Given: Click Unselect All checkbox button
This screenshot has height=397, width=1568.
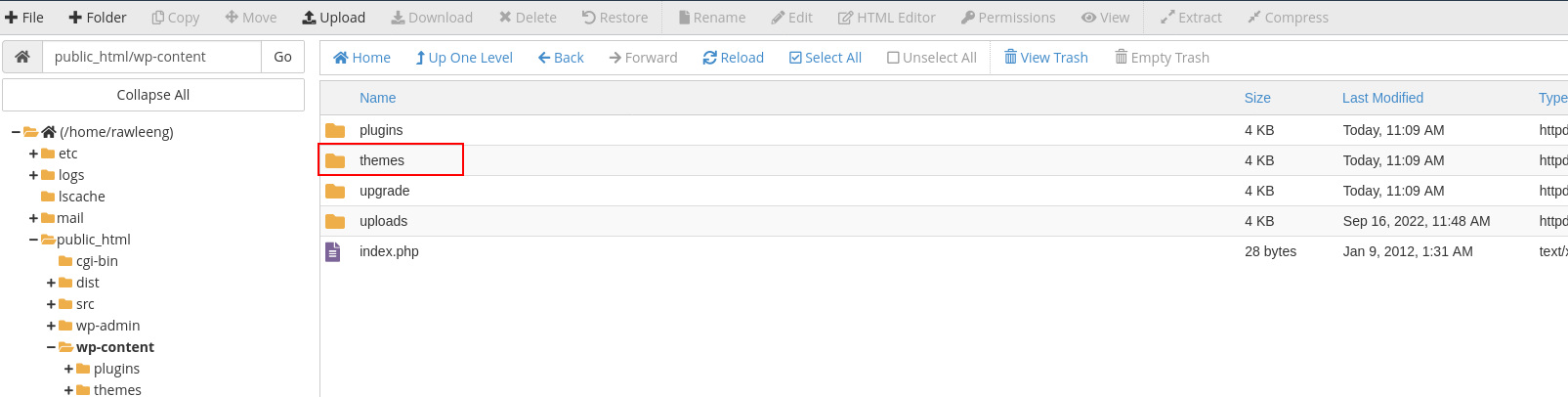Looking at the screenshot, I should click(x=931, y=58).
